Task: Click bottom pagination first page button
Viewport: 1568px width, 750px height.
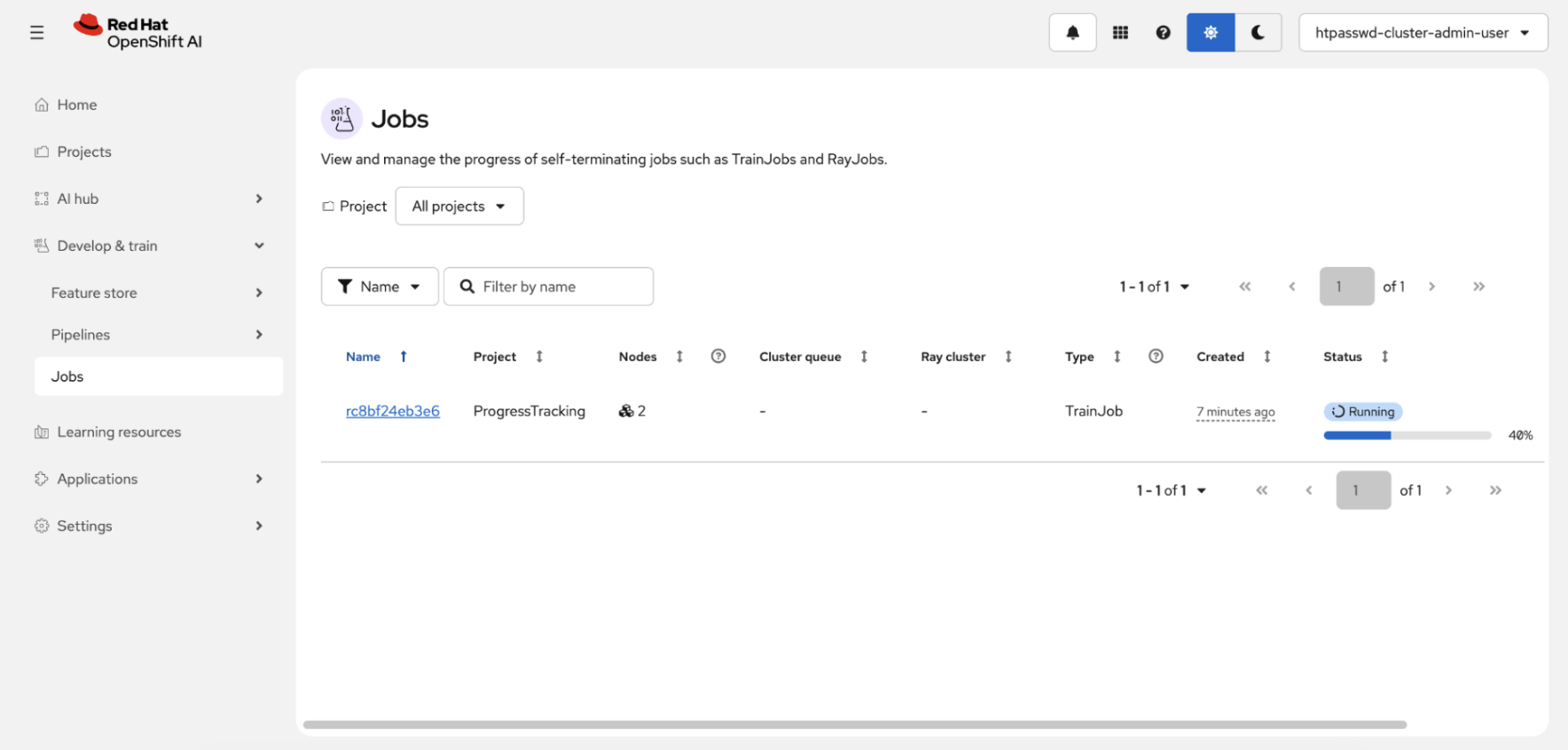Action: click(1262, 490)
